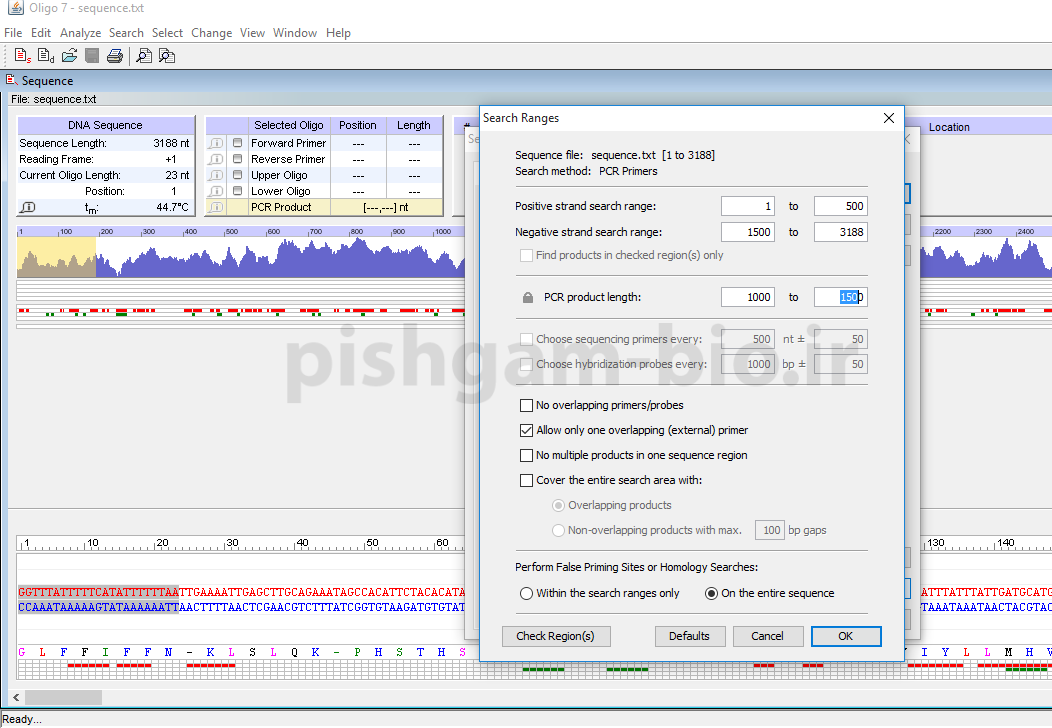1052x728 pixels.
Task: Click the second magnifier search toolbar icon
Action: tap(167, 56)
